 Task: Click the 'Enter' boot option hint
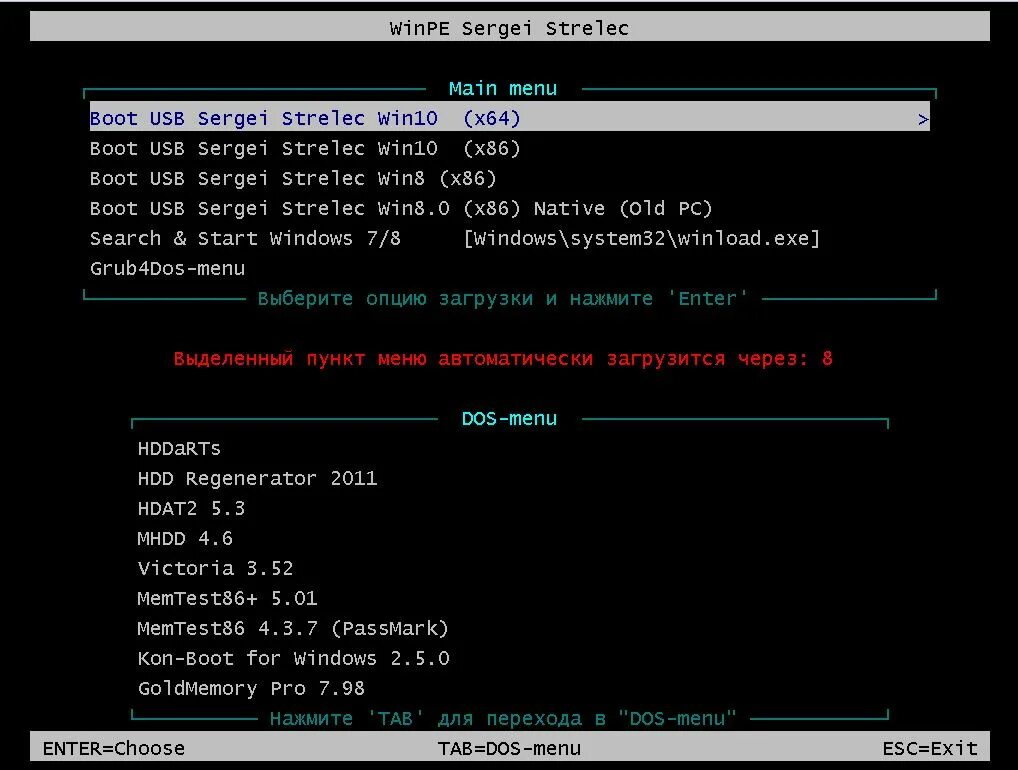click(503, 299)
